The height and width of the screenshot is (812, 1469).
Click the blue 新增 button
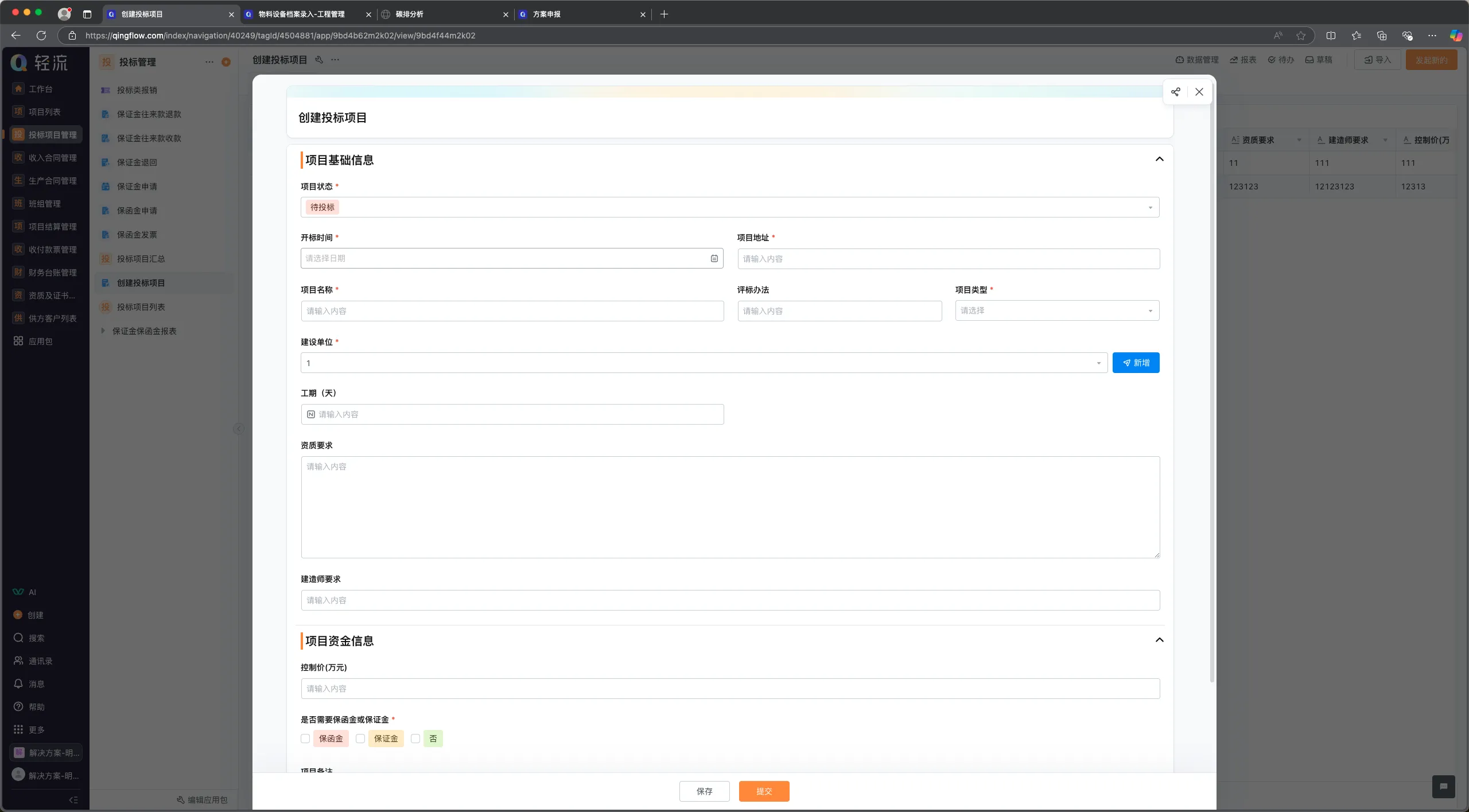point(1136,363)
